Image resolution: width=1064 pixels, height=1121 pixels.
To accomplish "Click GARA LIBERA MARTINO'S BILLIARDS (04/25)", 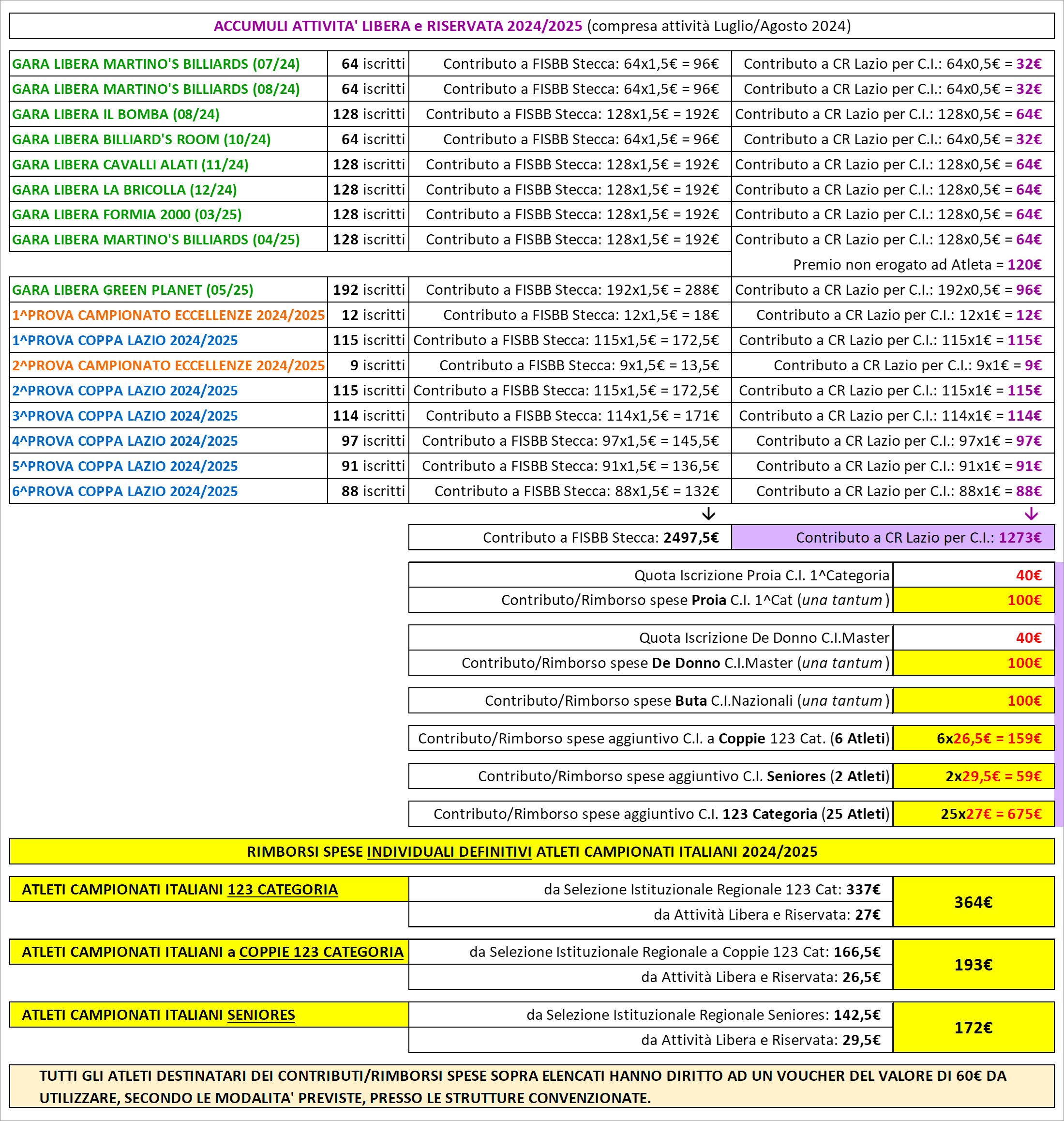I will 156,240.
